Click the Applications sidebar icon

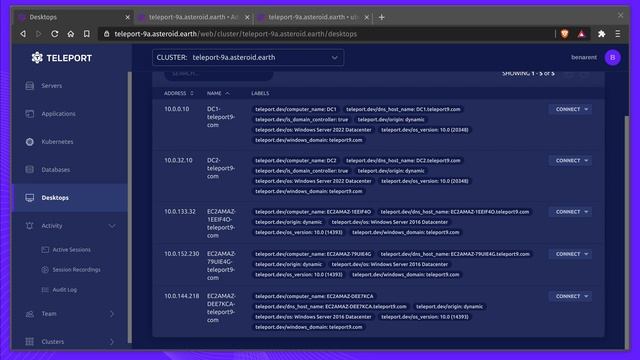[30, 114]
